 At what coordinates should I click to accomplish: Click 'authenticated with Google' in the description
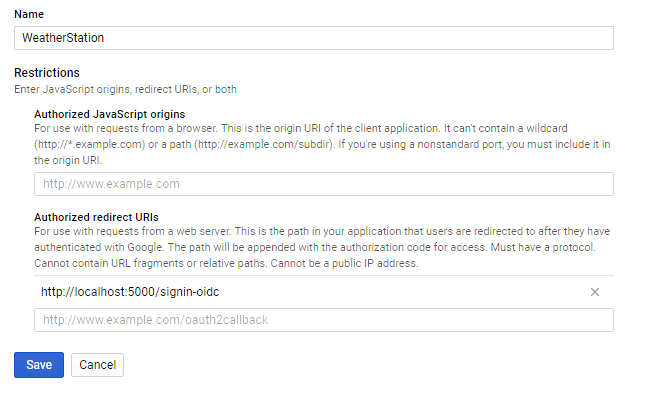pyautogui.click(x=99, y=247)
